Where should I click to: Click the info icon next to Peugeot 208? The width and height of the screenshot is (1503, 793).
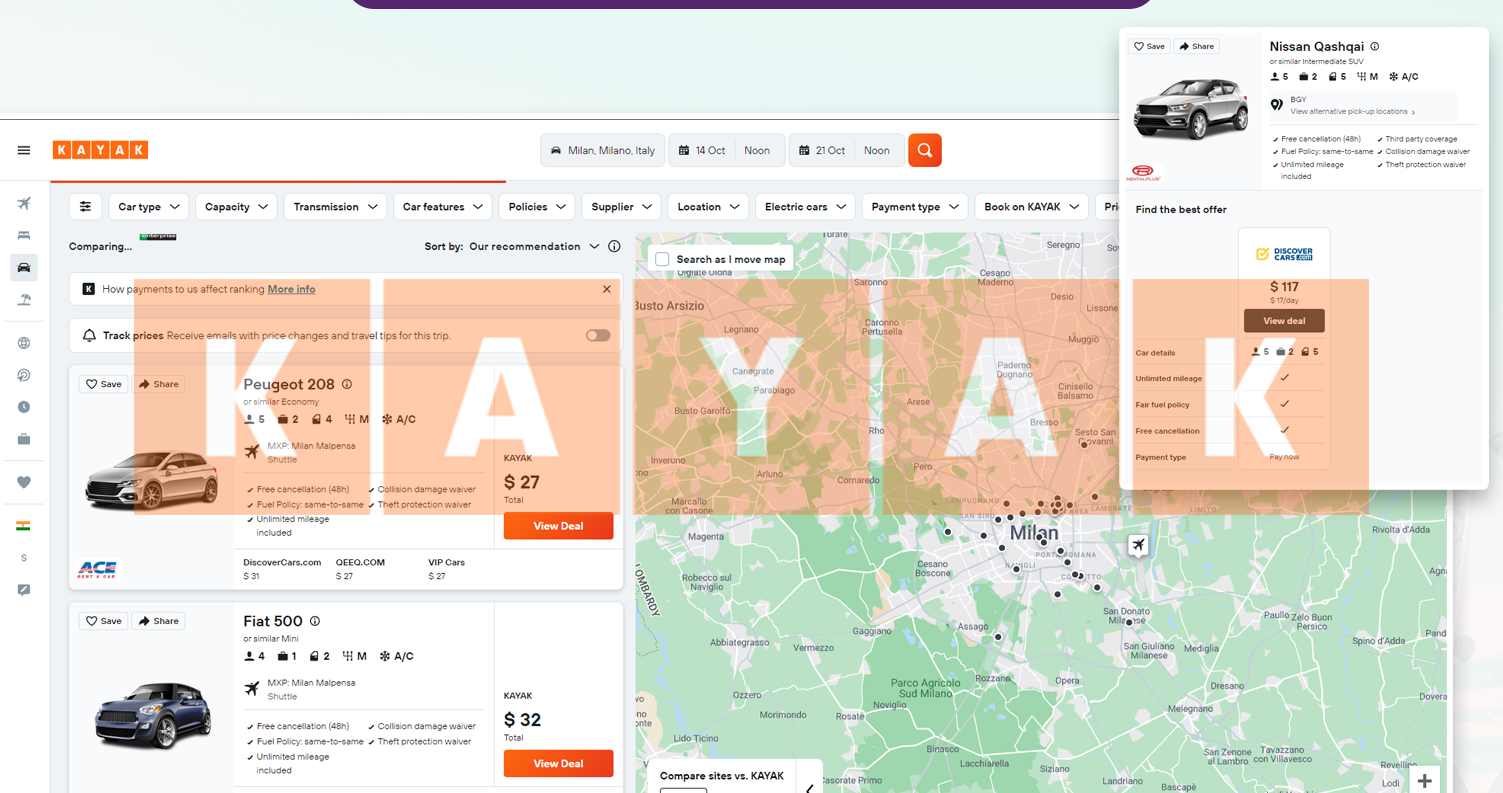coord(347,385)
